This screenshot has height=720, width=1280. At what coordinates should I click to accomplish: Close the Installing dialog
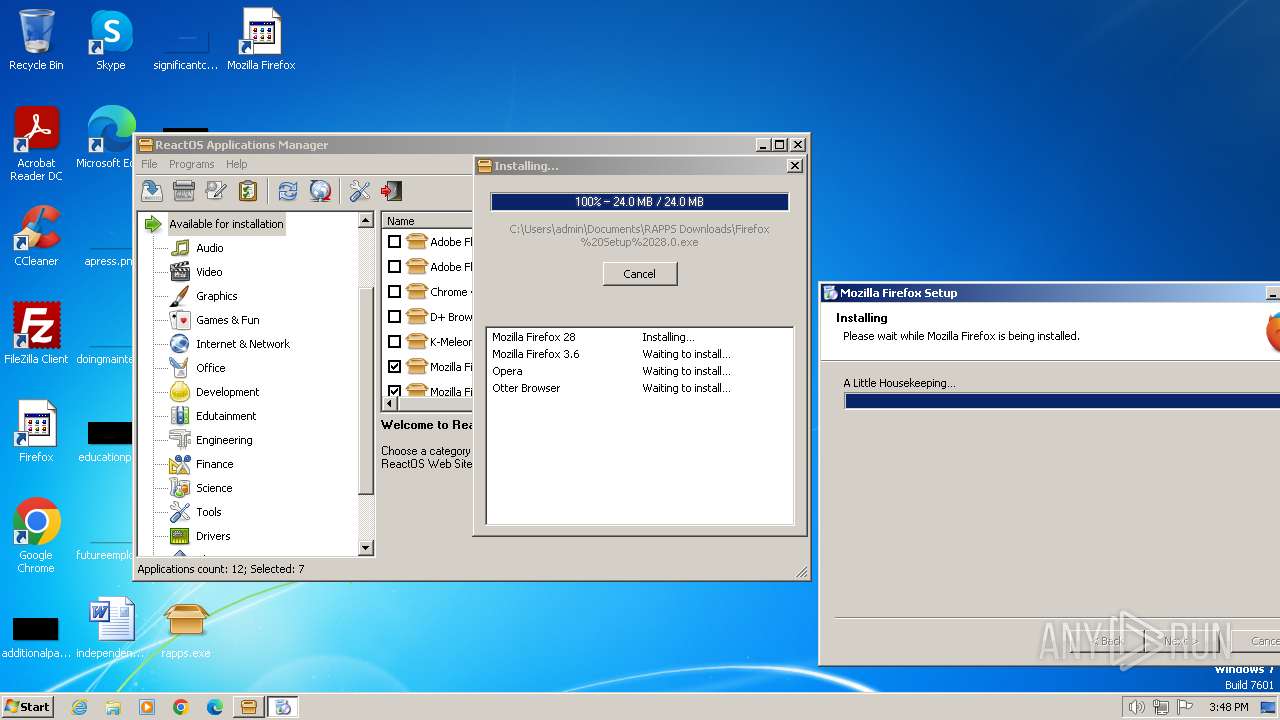(795, 166)
